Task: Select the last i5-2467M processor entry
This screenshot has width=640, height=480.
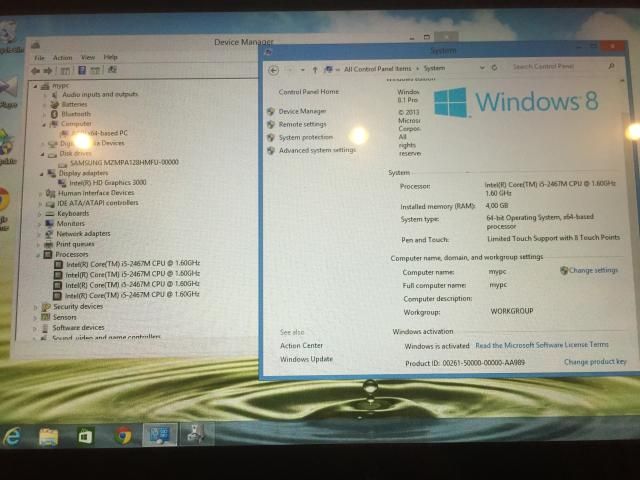Action: (x=132, y=295)
